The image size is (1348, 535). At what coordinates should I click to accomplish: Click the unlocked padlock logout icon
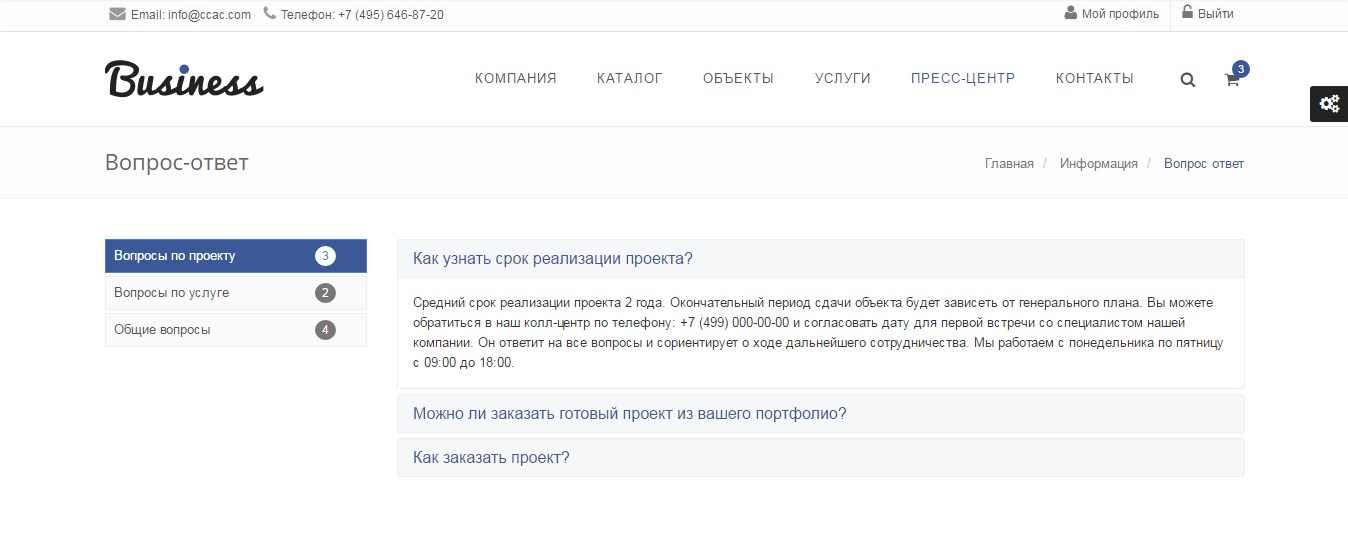[1187, 12]
